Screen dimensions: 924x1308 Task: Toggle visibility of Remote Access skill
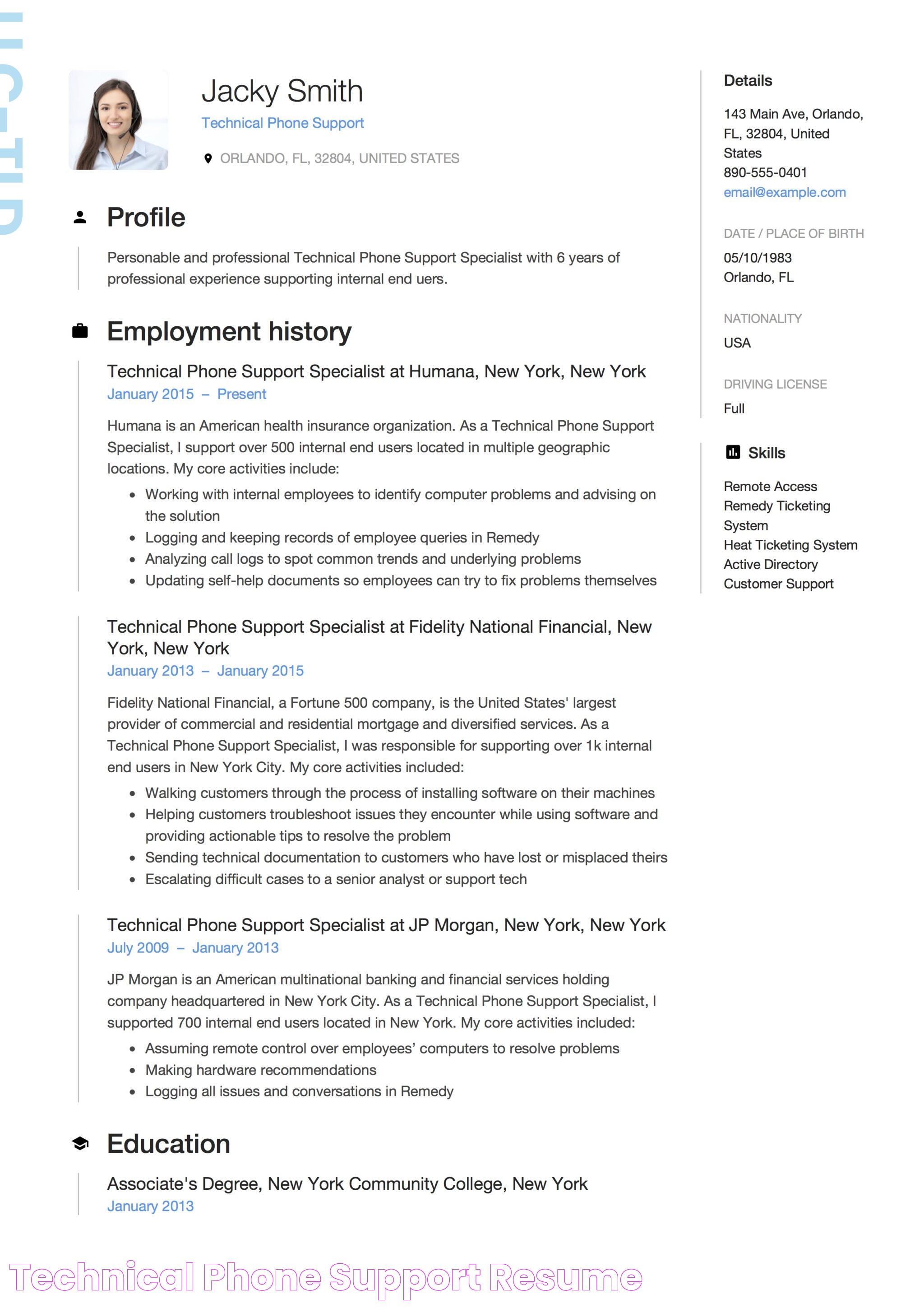tap(771, 484)
